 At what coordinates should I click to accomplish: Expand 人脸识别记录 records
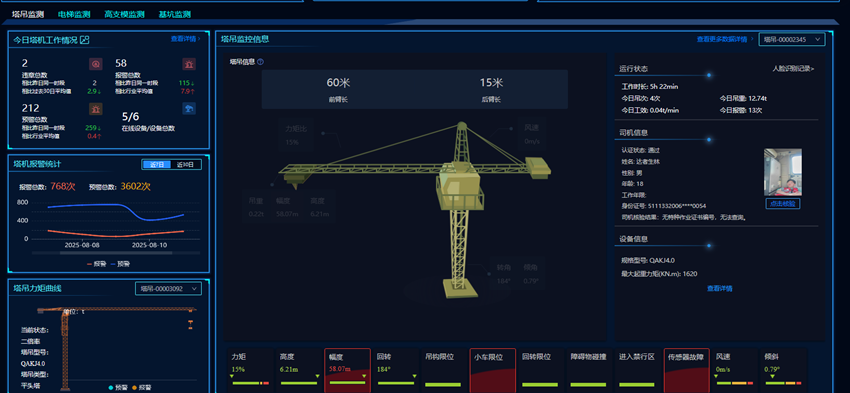pyautogui.click(x=793, y=69)
